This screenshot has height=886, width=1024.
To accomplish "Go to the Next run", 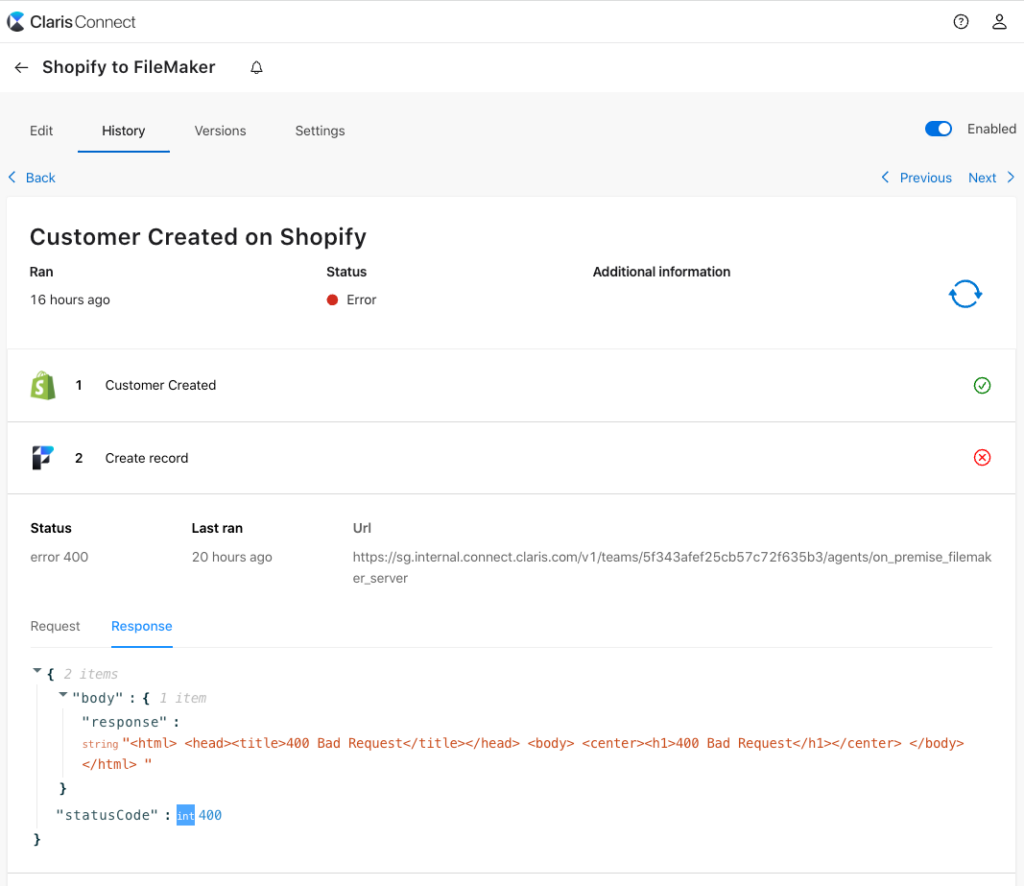I will tap(982, 178).
